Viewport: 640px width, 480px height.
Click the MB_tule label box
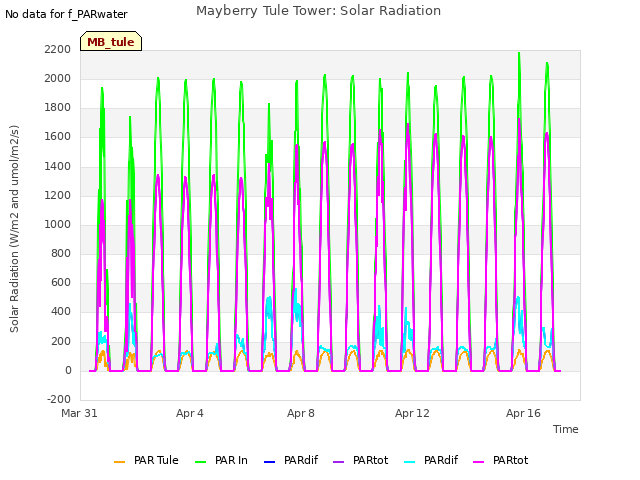click(x=111, y=41)
